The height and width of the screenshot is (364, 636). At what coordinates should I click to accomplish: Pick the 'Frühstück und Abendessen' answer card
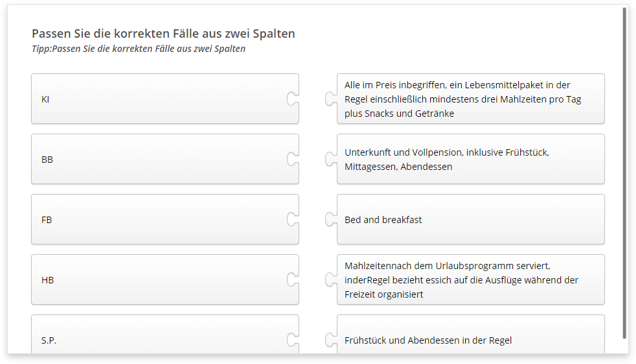pos(471,334)
